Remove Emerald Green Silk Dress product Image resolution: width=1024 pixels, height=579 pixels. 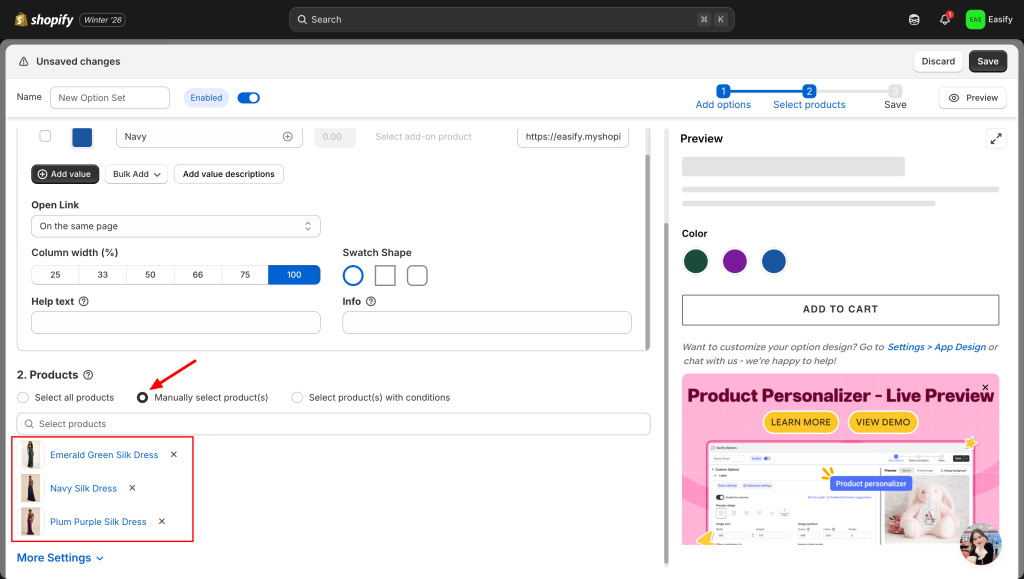173,455
